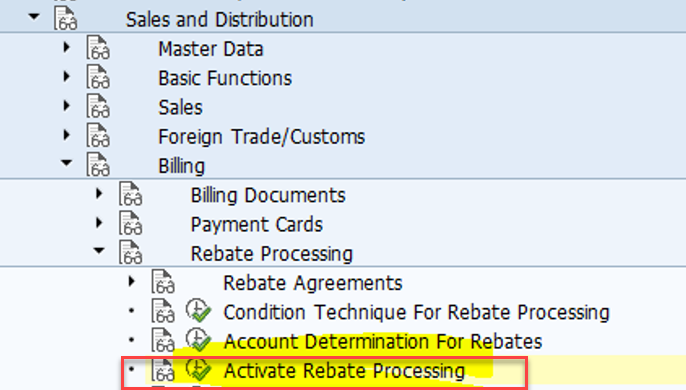Open documentation icon for Rebate Processing

point(131,253)
